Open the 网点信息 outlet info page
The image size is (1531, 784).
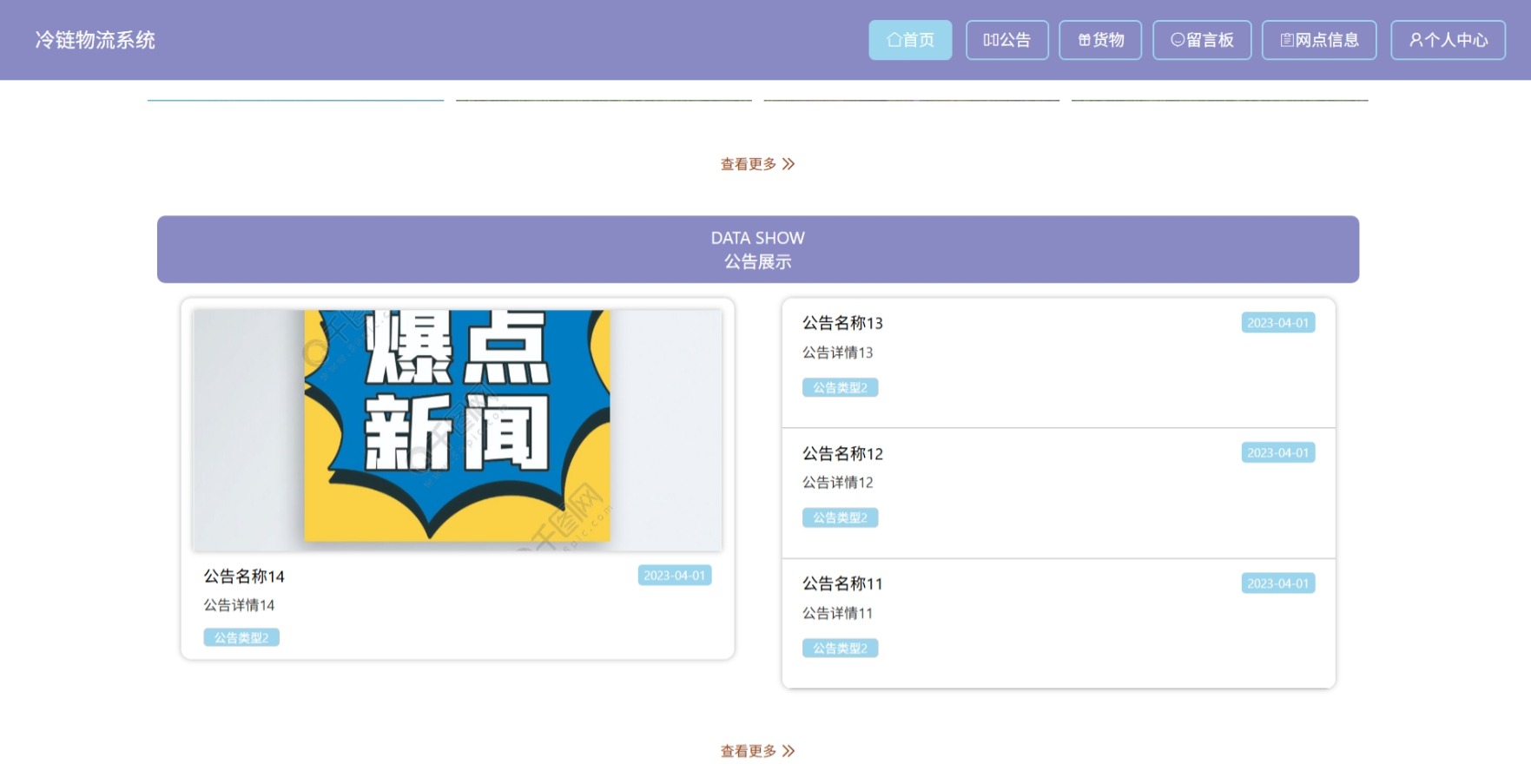[x=1319, y=40]
